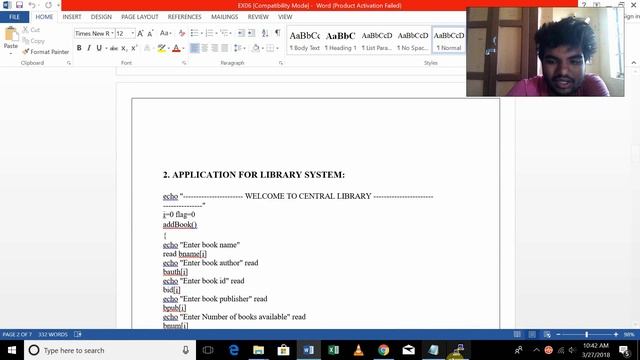Apply the yellow text highlight color
The image size is (640, 360).
162,48
